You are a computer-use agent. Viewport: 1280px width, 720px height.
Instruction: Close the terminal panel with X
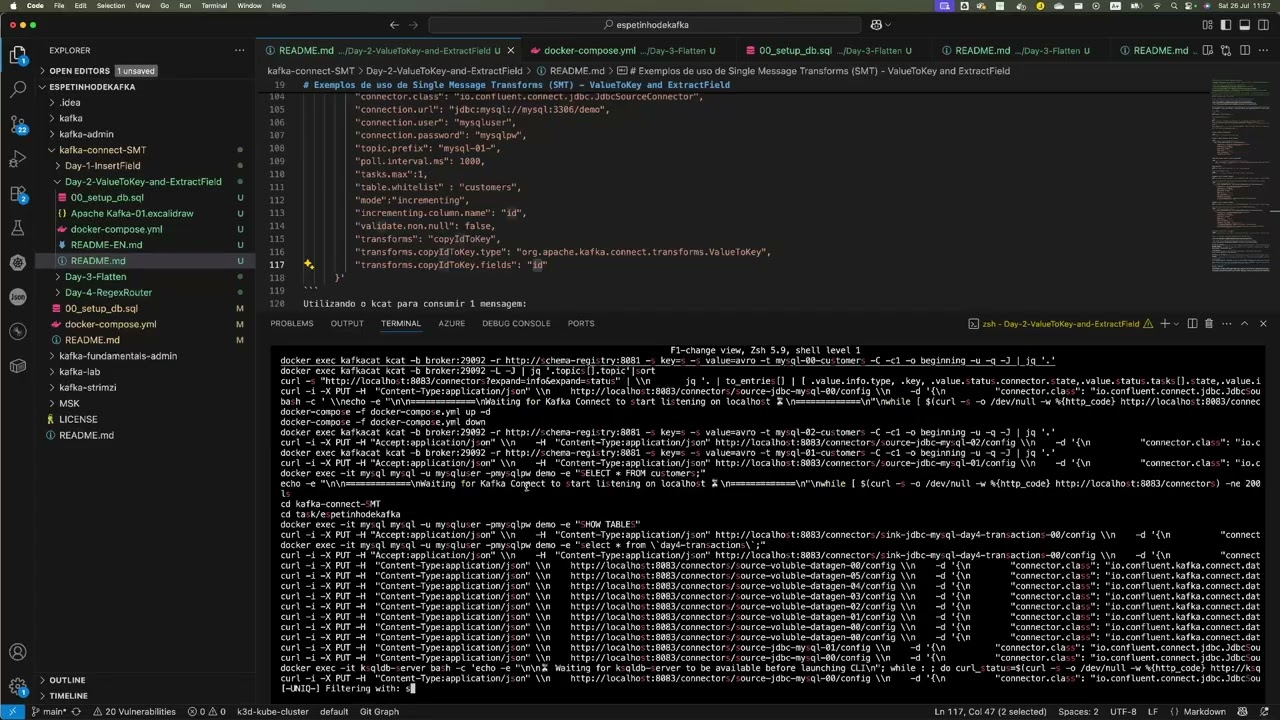(x=1263, y=324)
